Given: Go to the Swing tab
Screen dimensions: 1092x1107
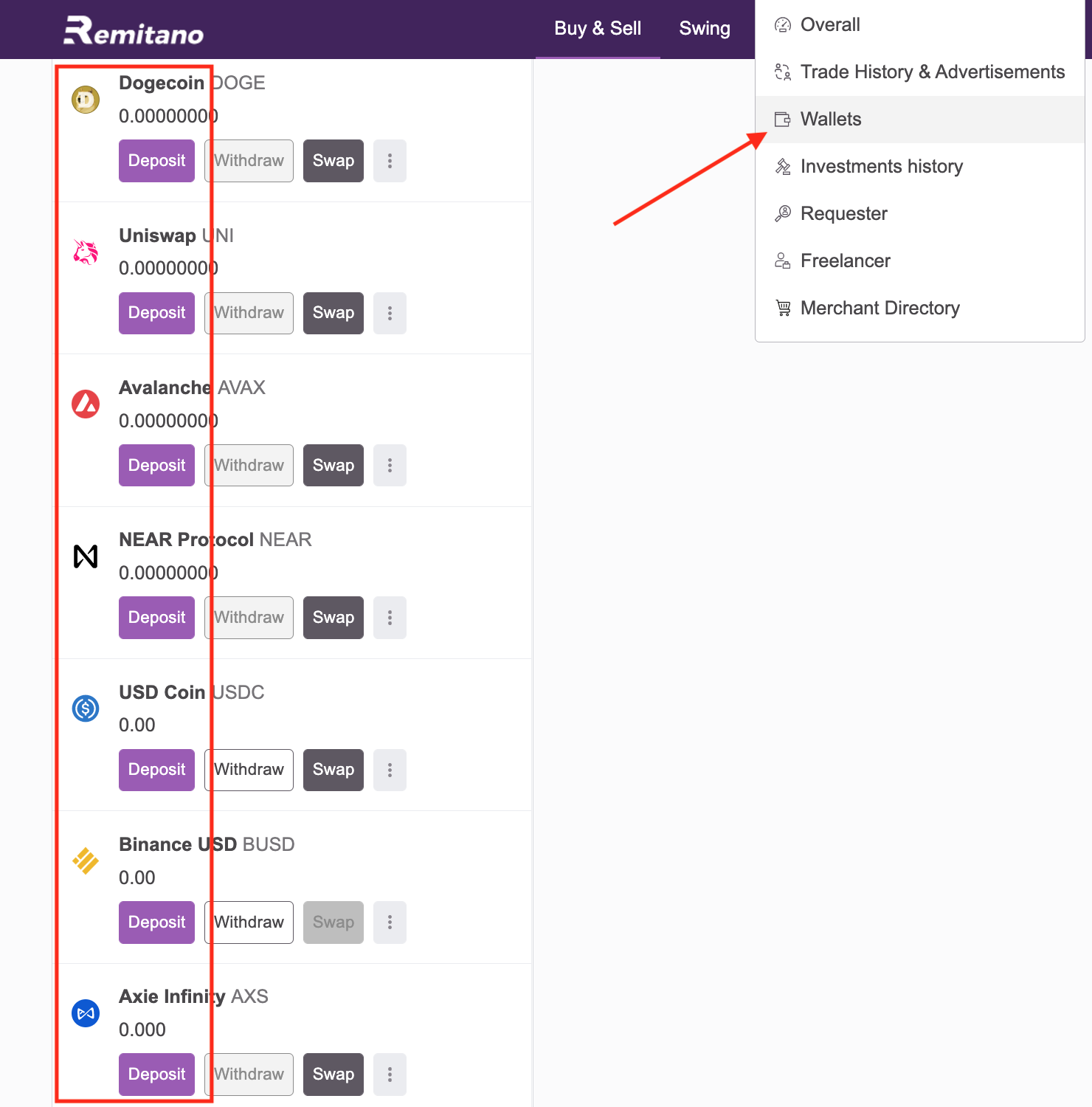Looking at the screenshot, I should coord(705,29).
